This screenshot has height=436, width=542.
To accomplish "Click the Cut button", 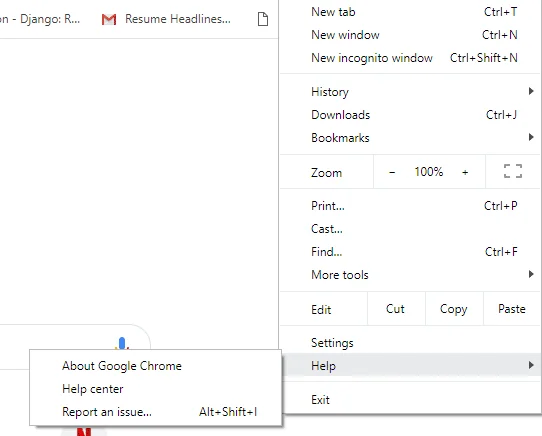I will coord(395,309).
